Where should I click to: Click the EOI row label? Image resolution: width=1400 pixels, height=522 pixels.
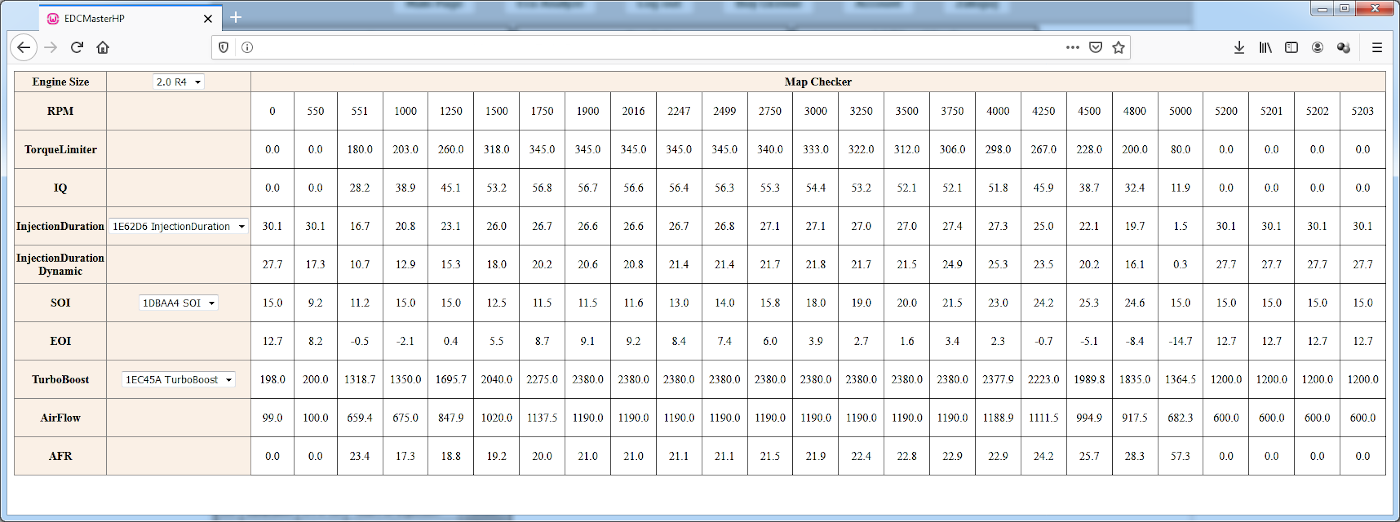61,342
